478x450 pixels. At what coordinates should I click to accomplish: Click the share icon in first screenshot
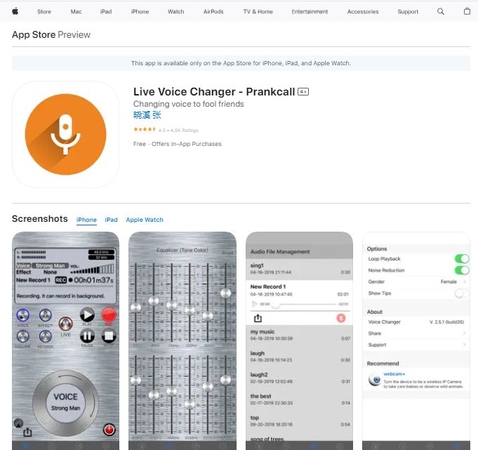pos(28,432)
